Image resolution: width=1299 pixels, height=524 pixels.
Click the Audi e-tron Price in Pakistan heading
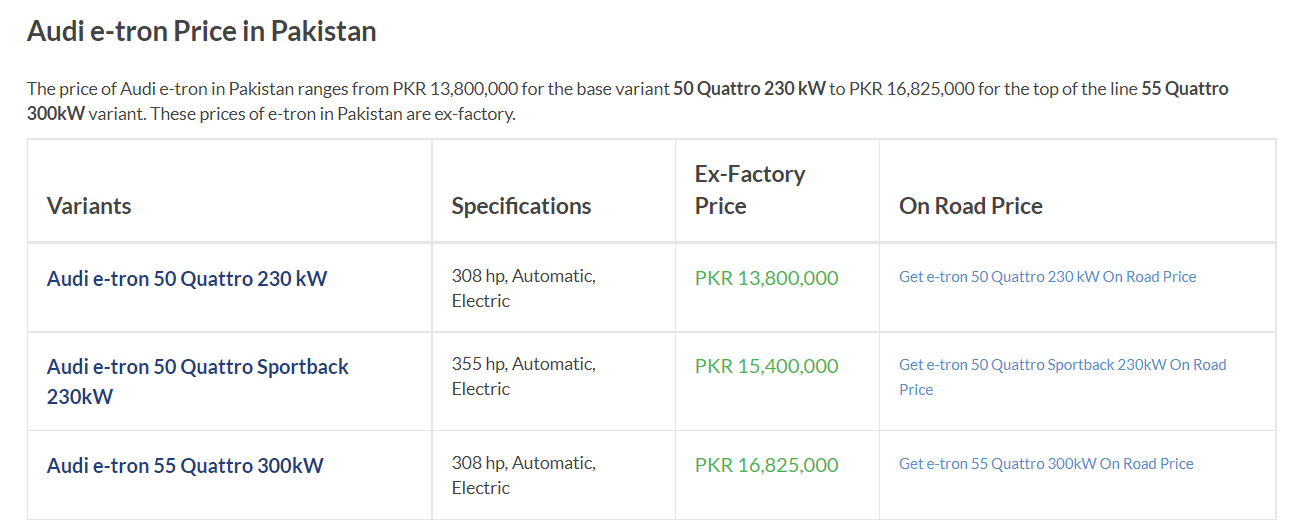click(201, 31)
